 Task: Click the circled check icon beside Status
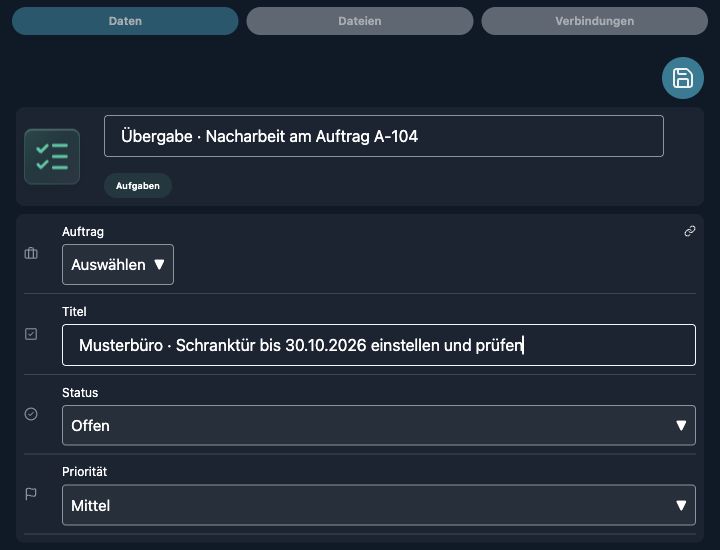(31, 414)
